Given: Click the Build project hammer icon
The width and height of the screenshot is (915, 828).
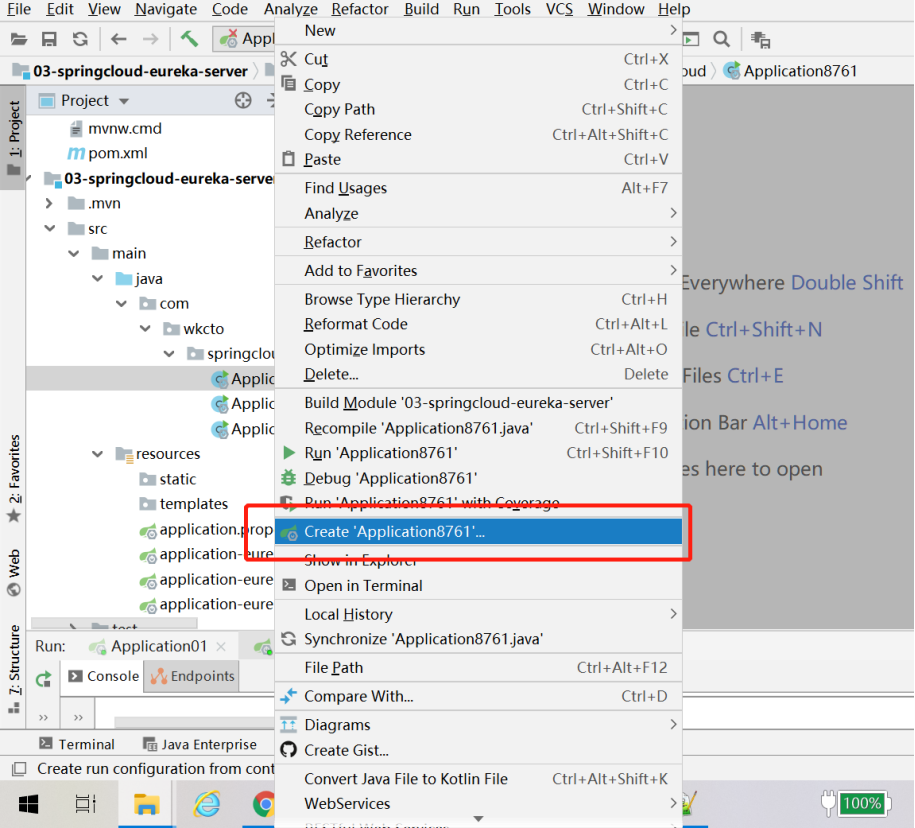Looking at the screenshot, I should coord(188,39).
